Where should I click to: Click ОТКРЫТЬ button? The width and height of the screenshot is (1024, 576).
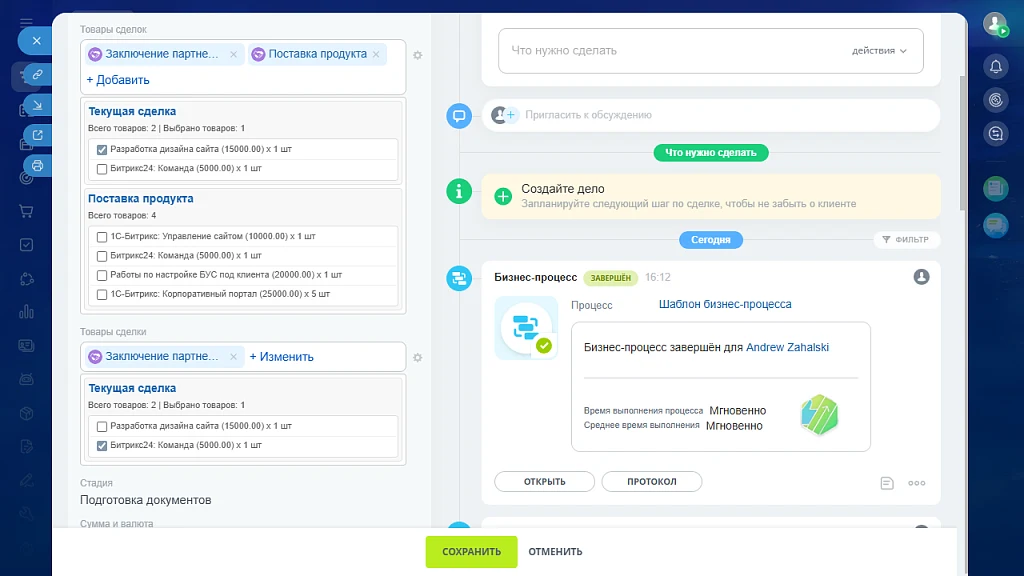tap(545, 481)
